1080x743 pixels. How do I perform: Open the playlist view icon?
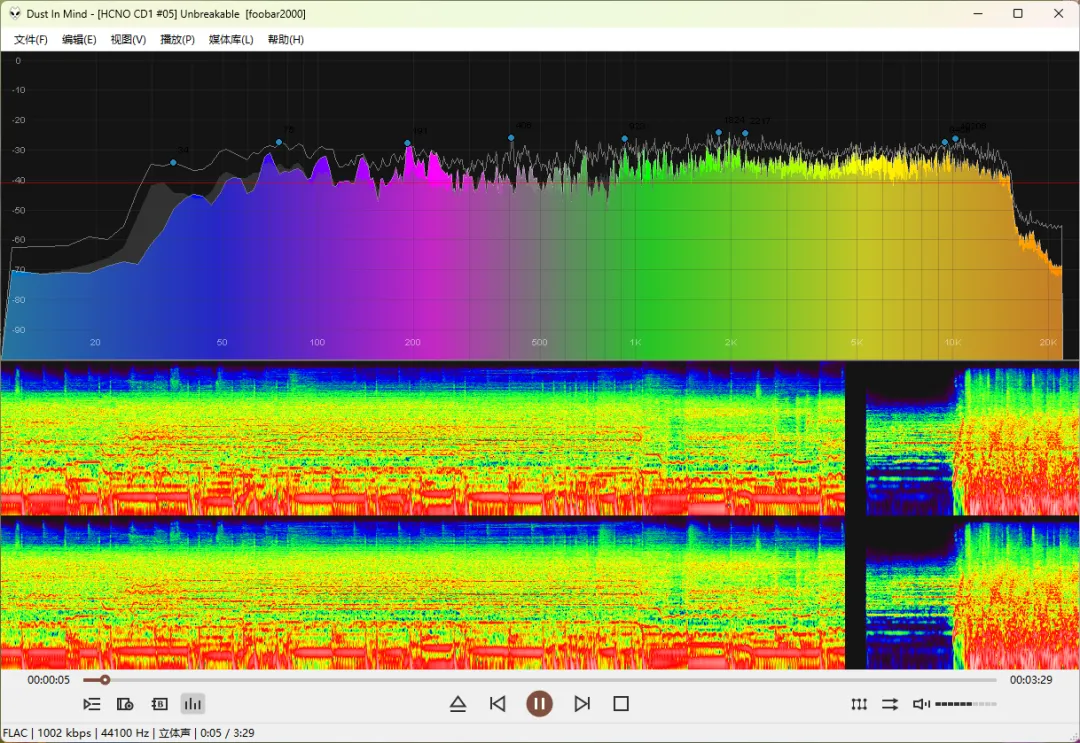[x=92, y=704]
